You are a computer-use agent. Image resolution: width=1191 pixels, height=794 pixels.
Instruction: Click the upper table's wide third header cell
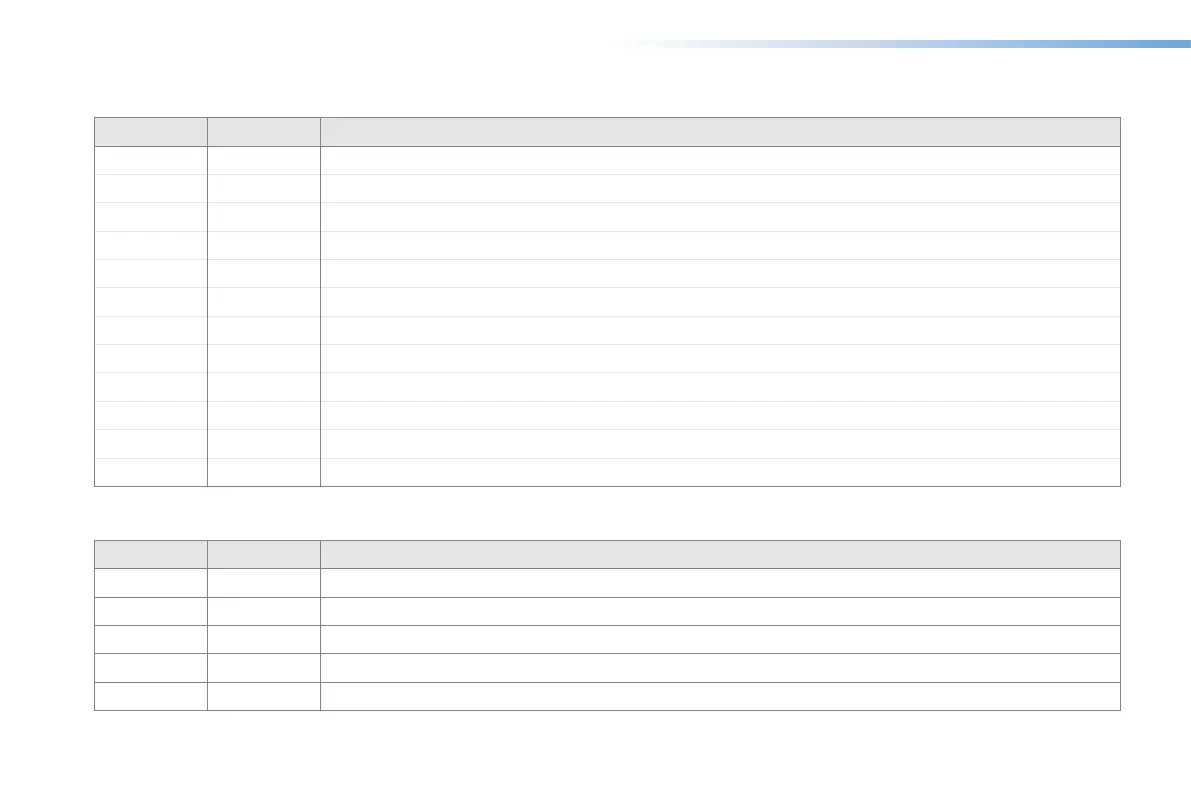(x=720, y=132)
